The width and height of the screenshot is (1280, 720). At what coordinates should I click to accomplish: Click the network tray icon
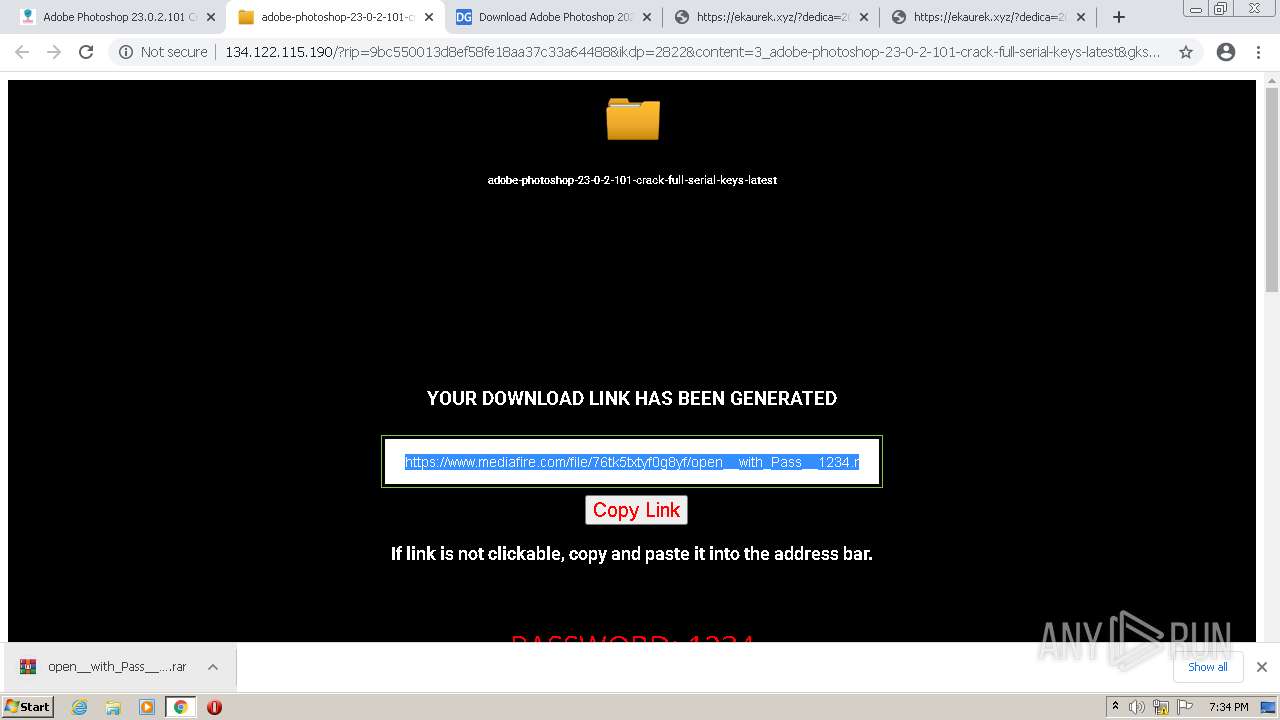click(x=1161, y=707)
